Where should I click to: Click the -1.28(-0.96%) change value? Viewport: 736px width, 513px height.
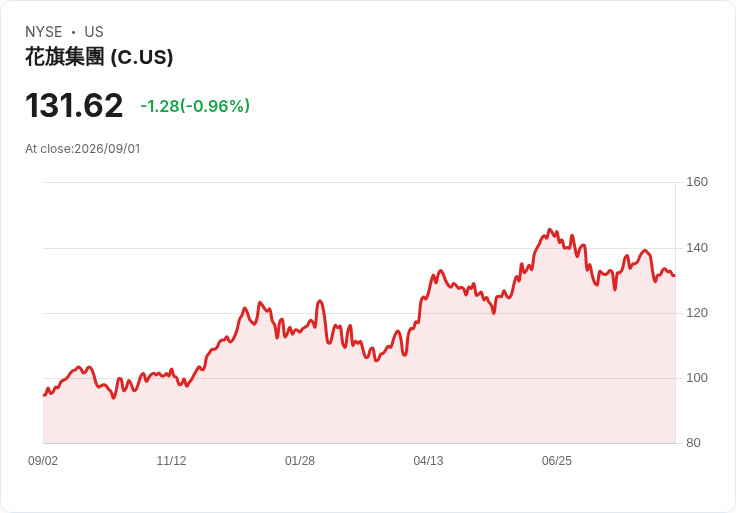click(x=195, y=106)
